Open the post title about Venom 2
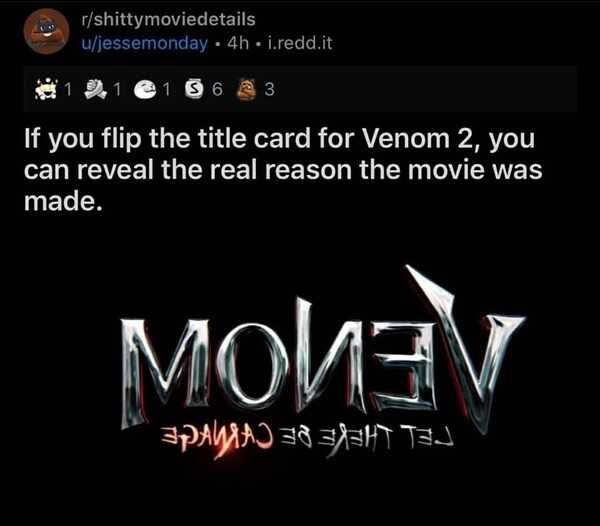 coord(283,170)
